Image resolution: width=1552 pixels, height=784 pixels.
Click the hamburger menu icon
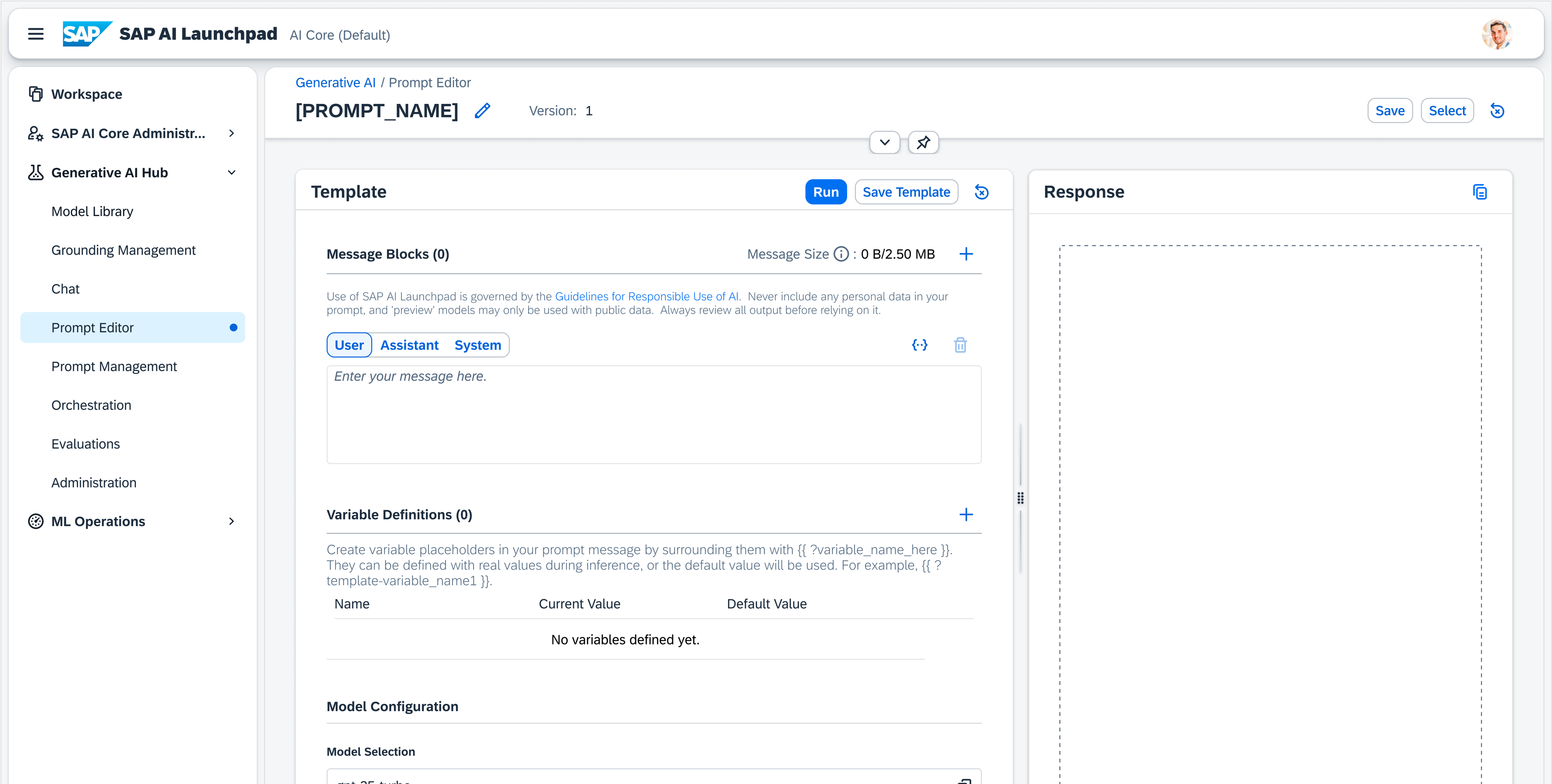pyautogui.click(x=36, y=34)
